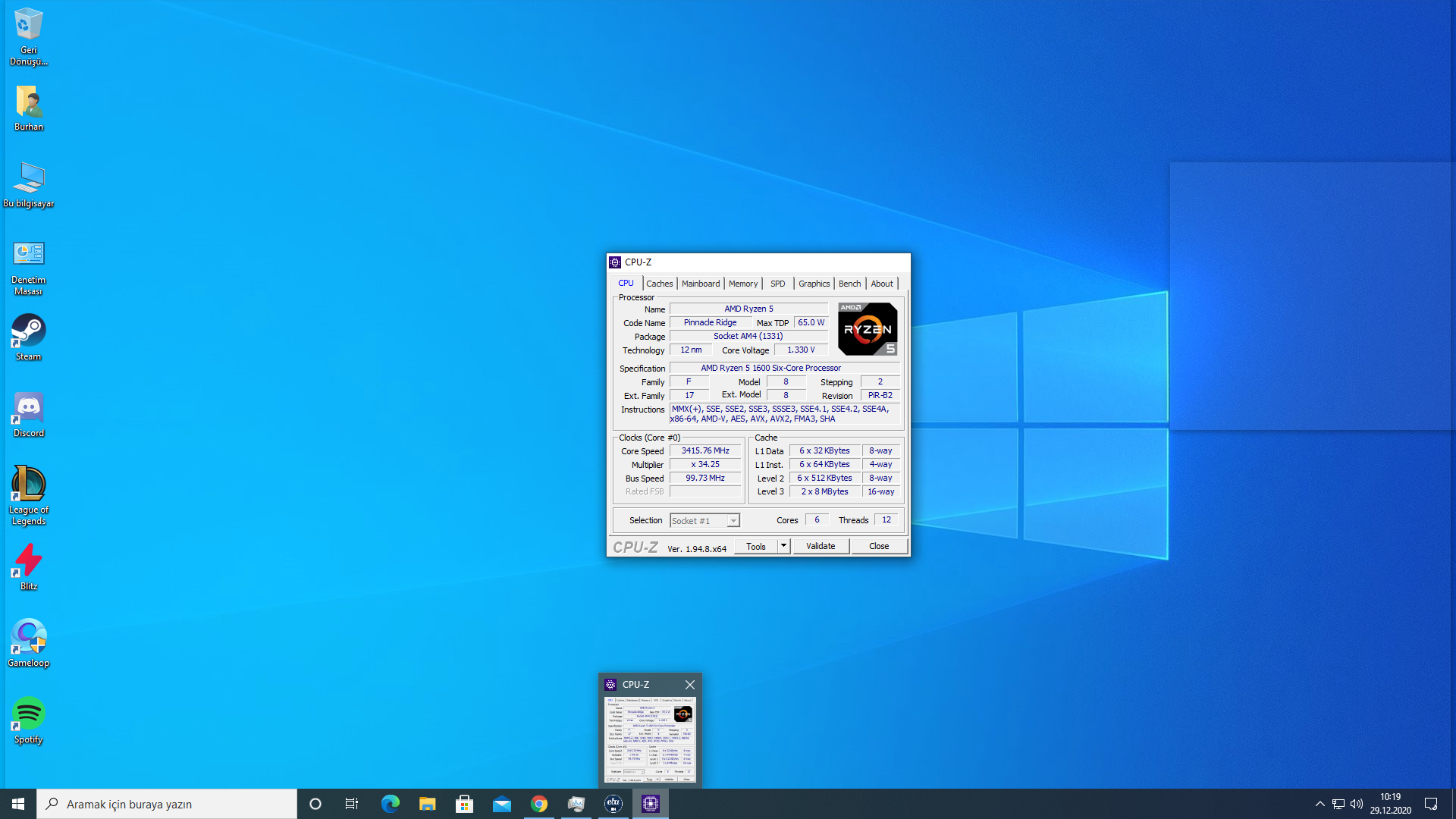Click the Revision value PiR-B2
This screenshot has height=819, width=1456.
(880, 395)
